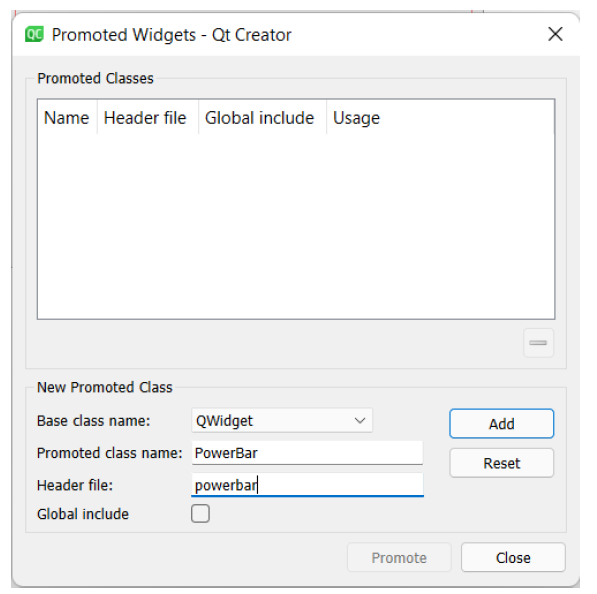
Task: Click inside the Header file input field
Action: pos(307,485)
